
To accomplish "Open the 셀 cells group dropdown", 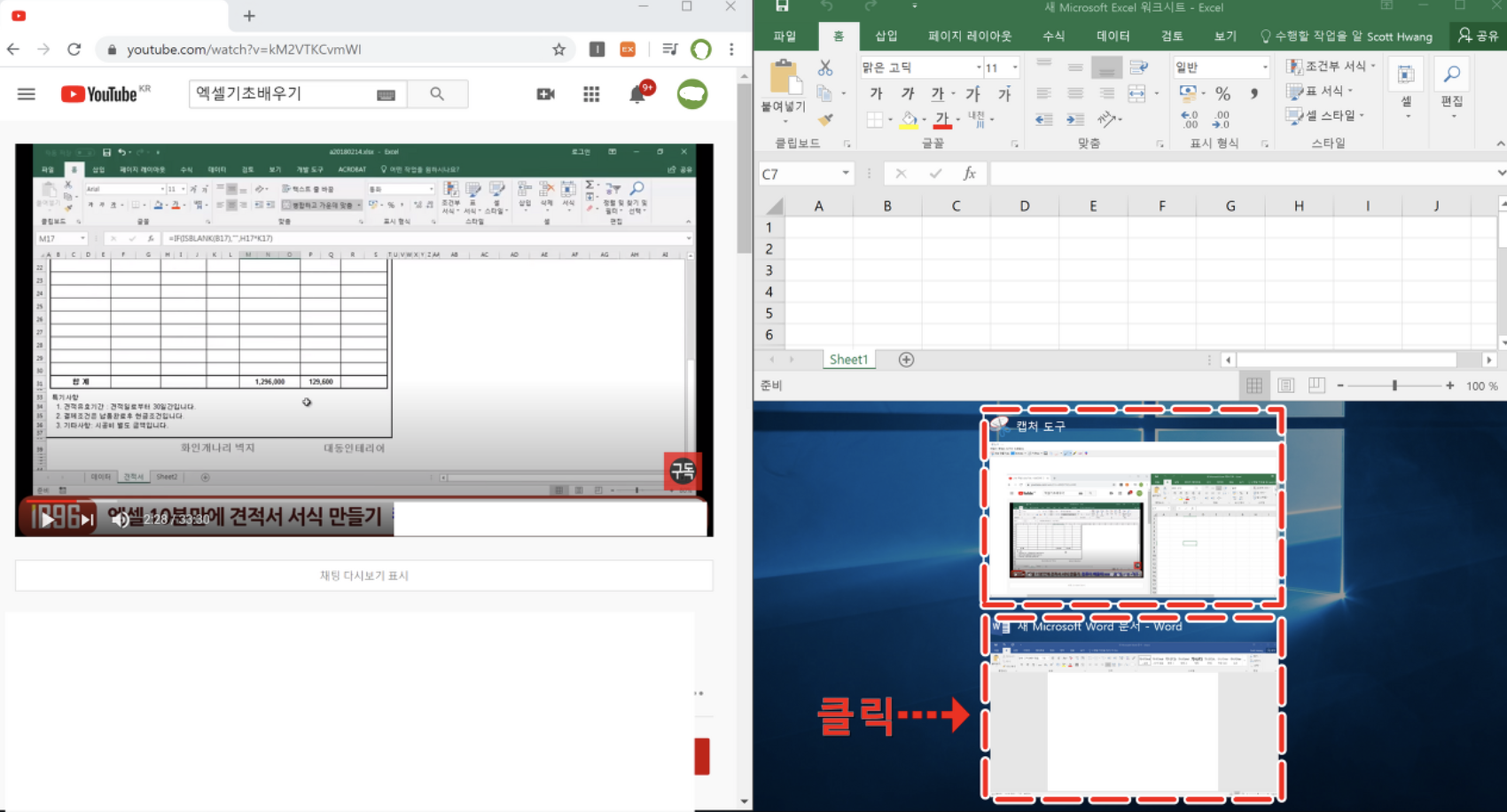I will (1406, 91).
